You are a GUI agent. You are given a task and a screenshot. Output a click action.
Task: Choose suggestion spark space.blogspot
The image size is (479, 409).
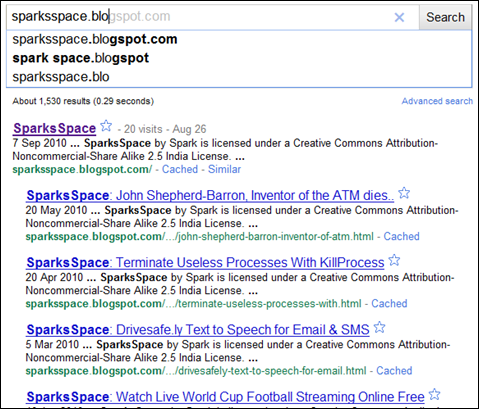click(239, 58)
